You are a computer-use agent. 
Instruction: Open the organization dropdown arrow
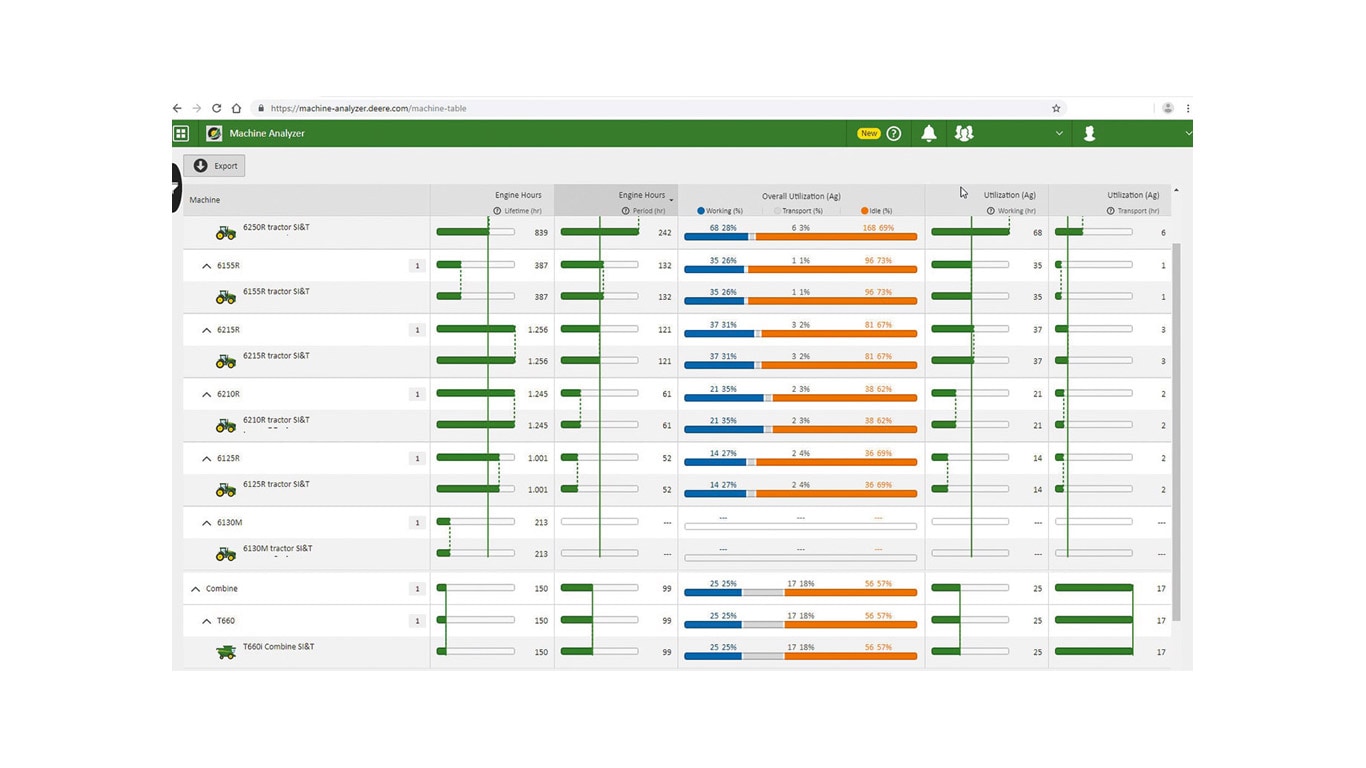tap(1059, 133)
